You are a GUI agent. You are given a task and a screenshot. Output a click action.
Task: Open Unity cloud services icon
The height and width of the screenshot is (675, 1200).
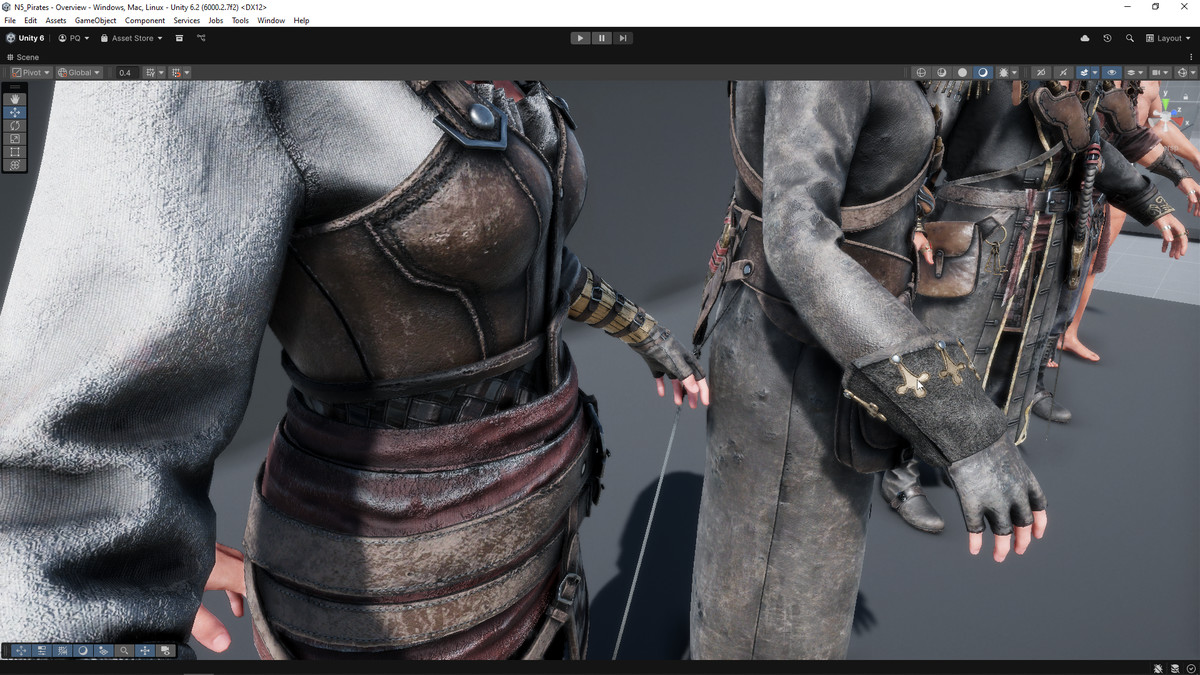click(x=1085, y=38)
